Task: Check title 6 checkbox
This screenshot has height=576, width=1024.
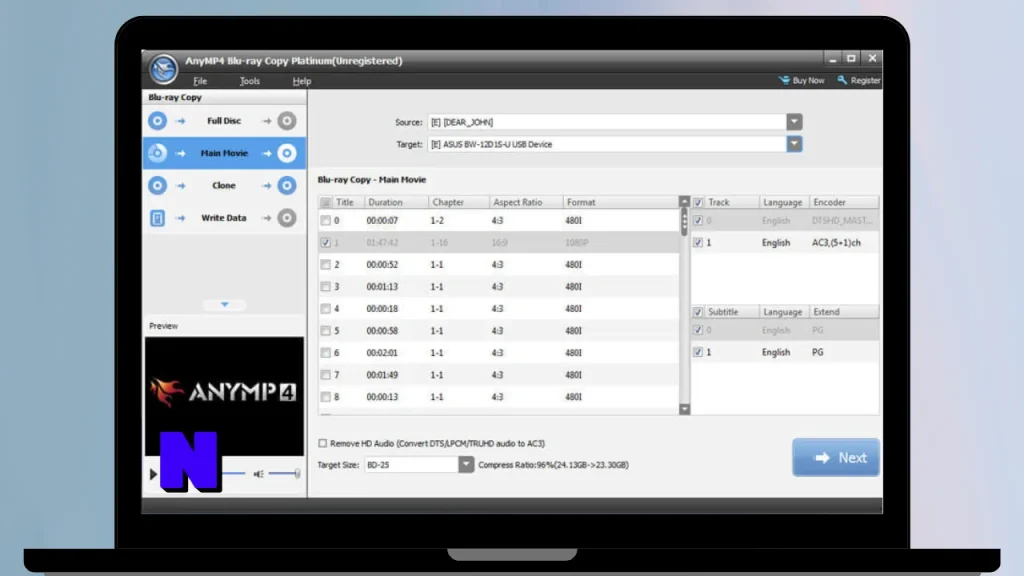Action: tap(325, 353)
